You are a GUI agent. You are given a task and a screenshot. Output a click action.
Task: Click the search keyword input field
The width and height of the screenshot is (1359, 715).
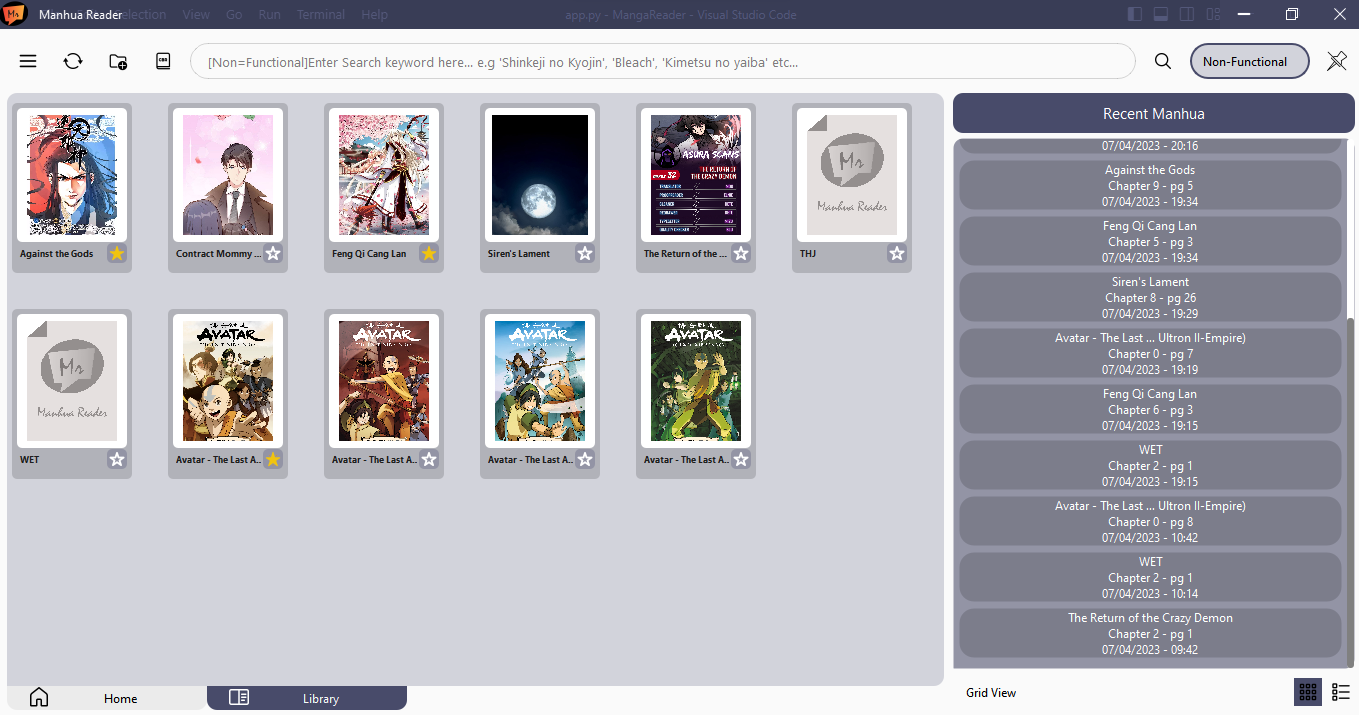tap(663, 61)
